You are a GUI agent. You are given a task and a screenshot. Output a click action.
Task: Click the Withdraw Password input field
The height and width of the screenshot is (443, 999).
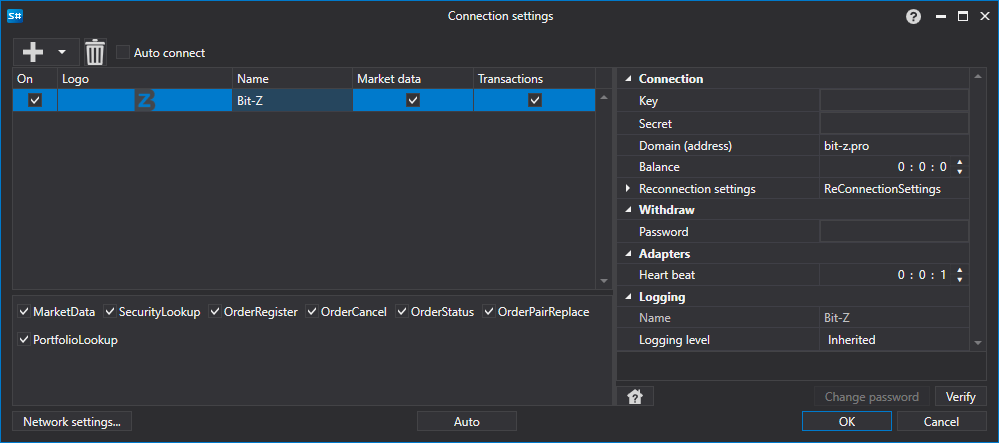(894, 231)
